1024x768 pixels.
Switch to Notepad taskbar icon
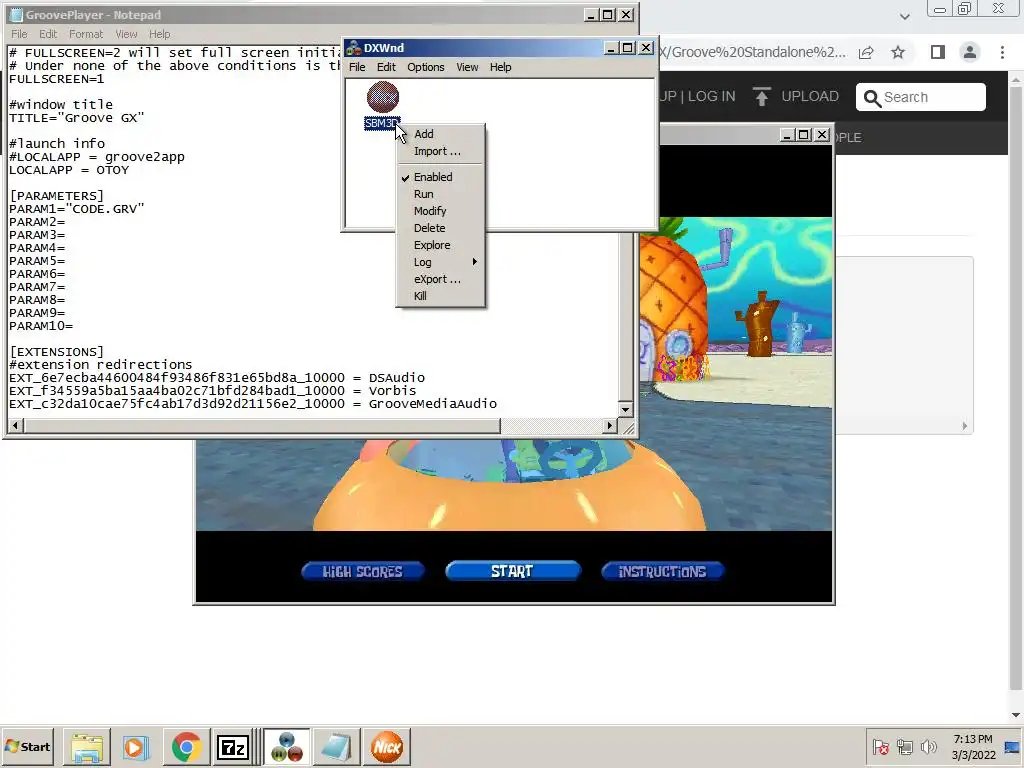click(336, 746)
